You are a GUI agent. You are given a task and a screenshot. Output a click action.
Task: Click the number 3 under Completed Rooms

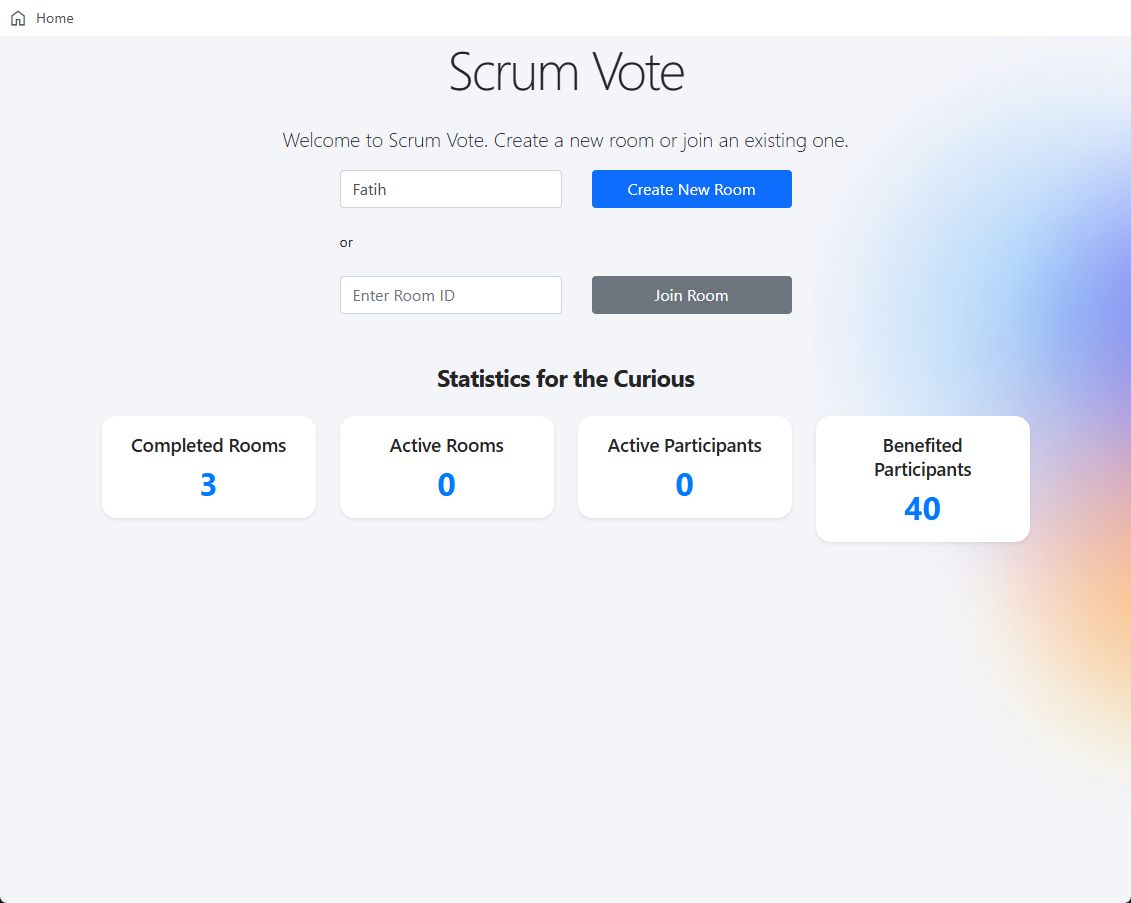pos(208,484)
